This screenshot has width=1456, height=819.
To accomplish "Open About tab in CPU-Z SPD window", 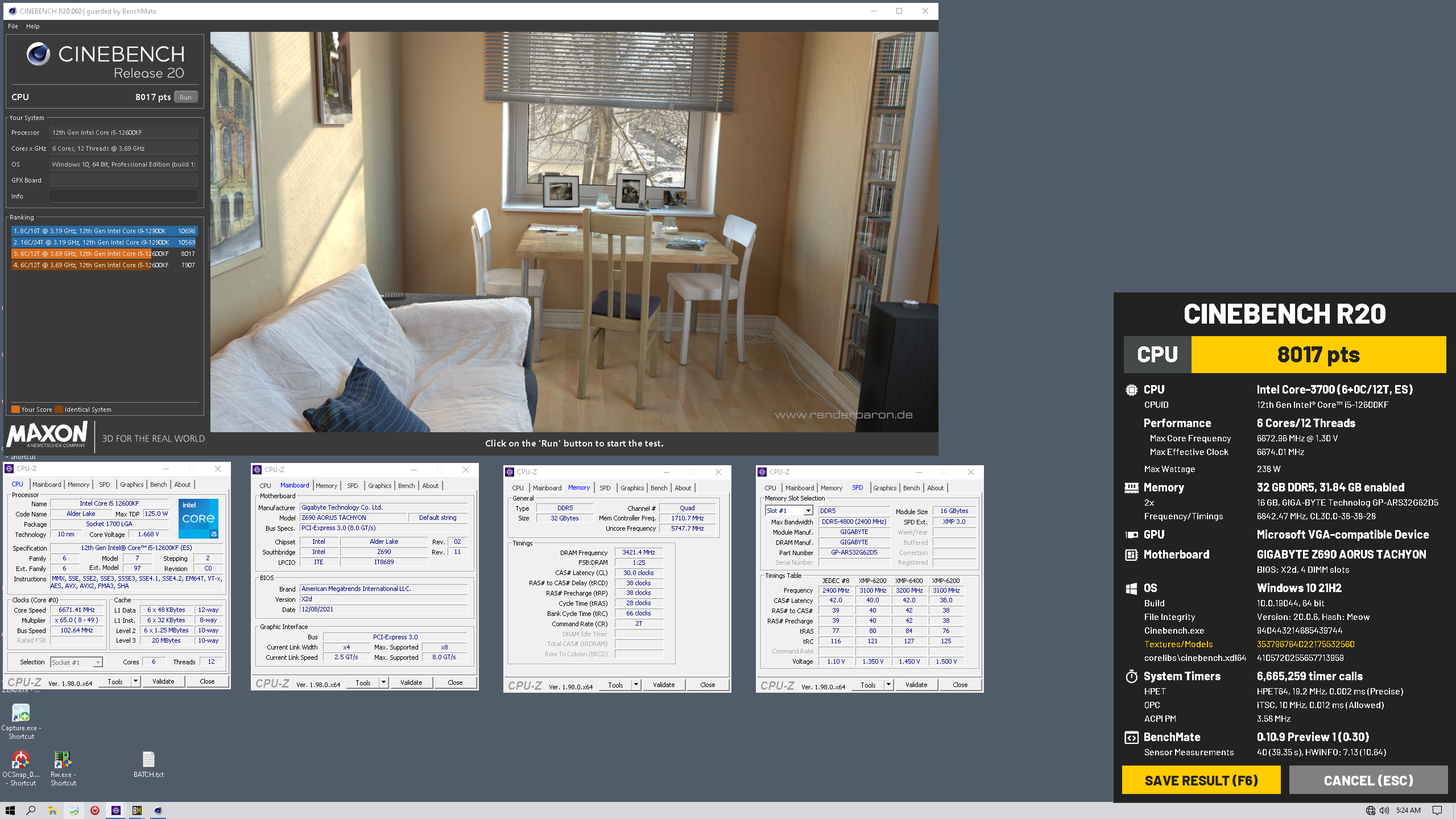I will tap(936, 488).
